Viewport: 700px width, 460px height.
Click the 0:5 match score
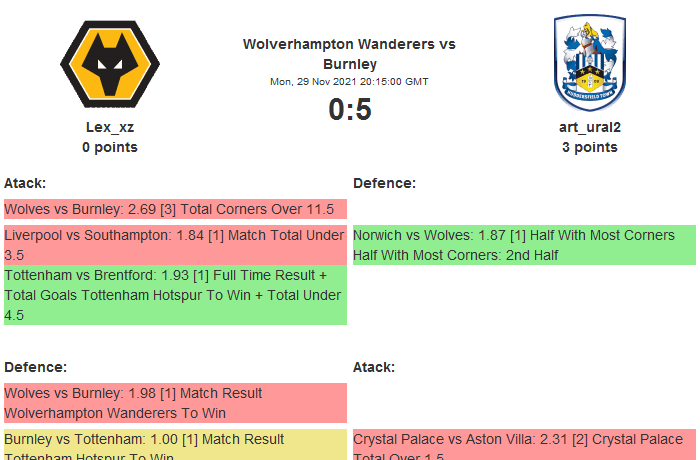[x=349, y=109]
